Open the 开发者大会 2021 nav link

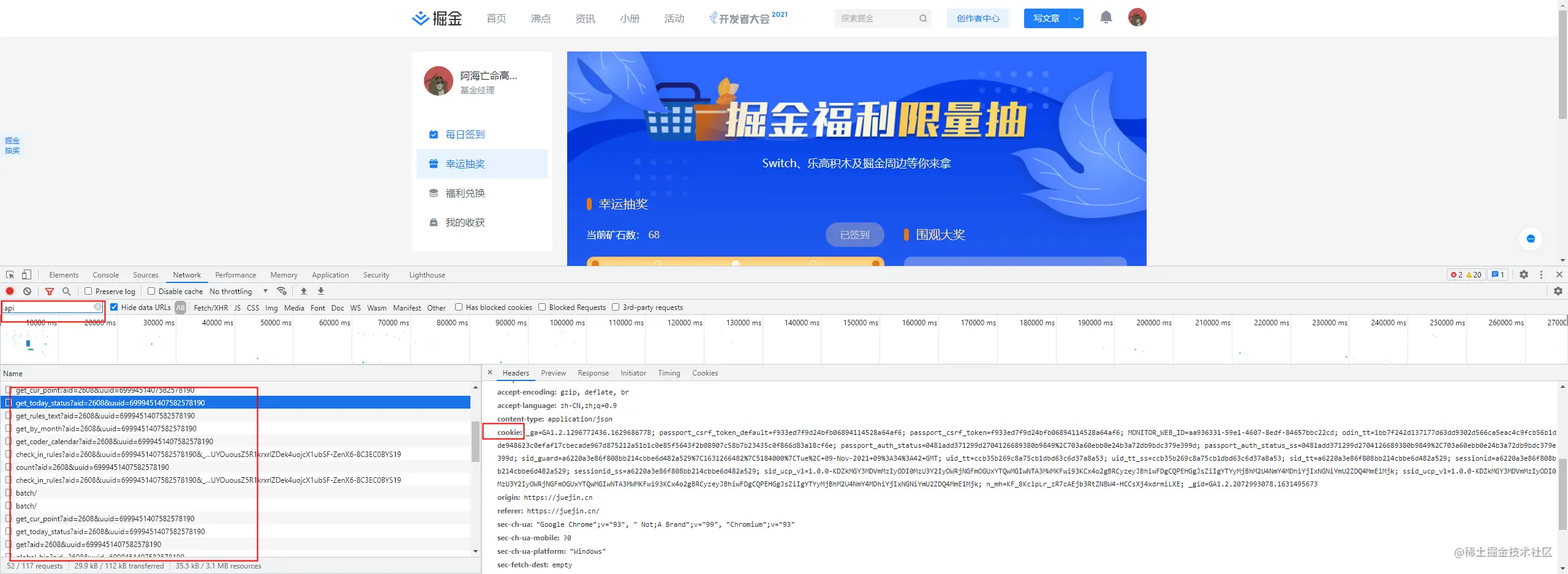point(748,18)
